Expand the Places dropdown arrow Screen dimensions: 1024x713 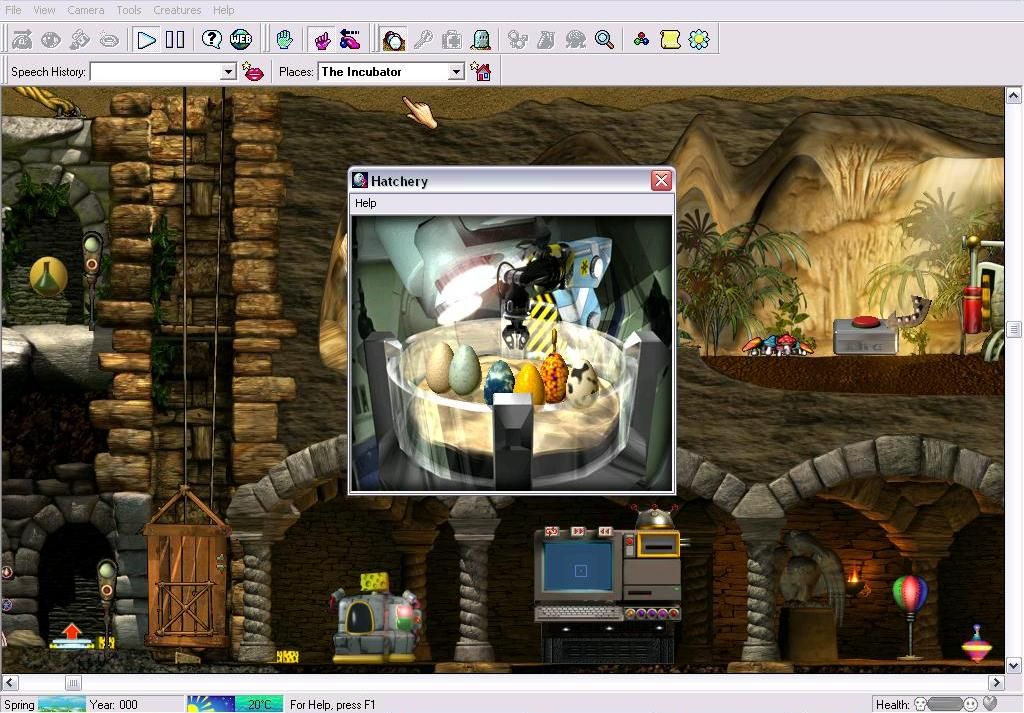456,72
